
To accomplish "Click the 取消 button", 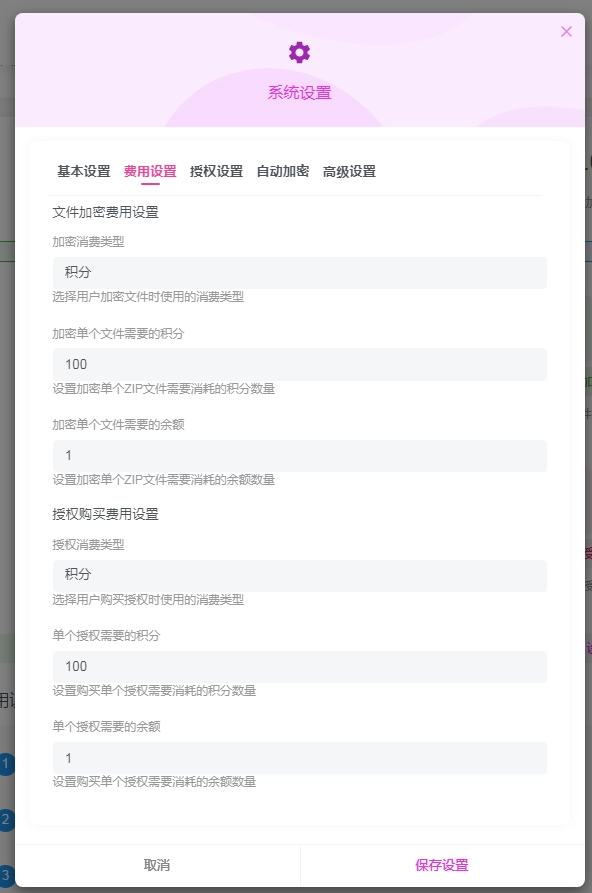I will point(157,865).
